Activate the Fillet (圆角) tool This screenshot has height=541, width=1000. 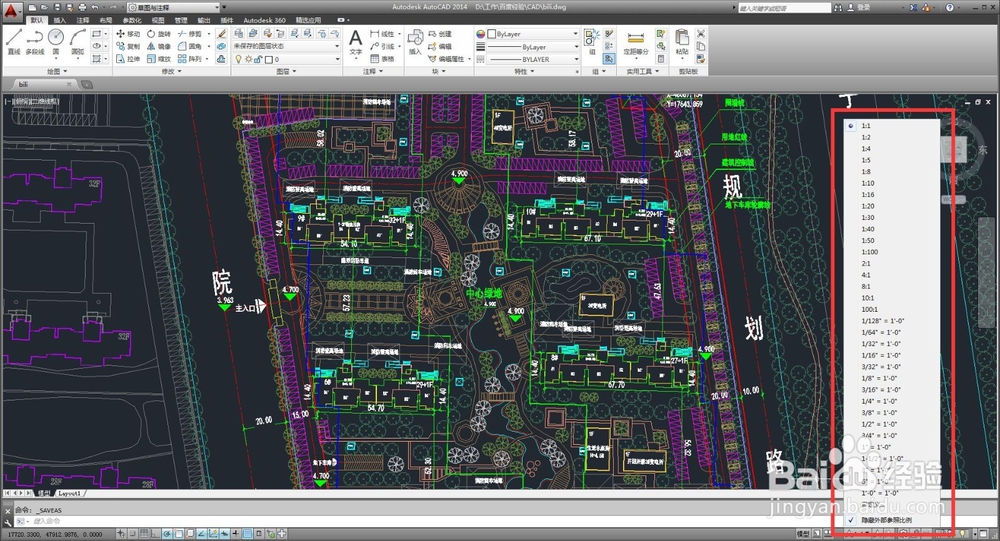(189, 46)
